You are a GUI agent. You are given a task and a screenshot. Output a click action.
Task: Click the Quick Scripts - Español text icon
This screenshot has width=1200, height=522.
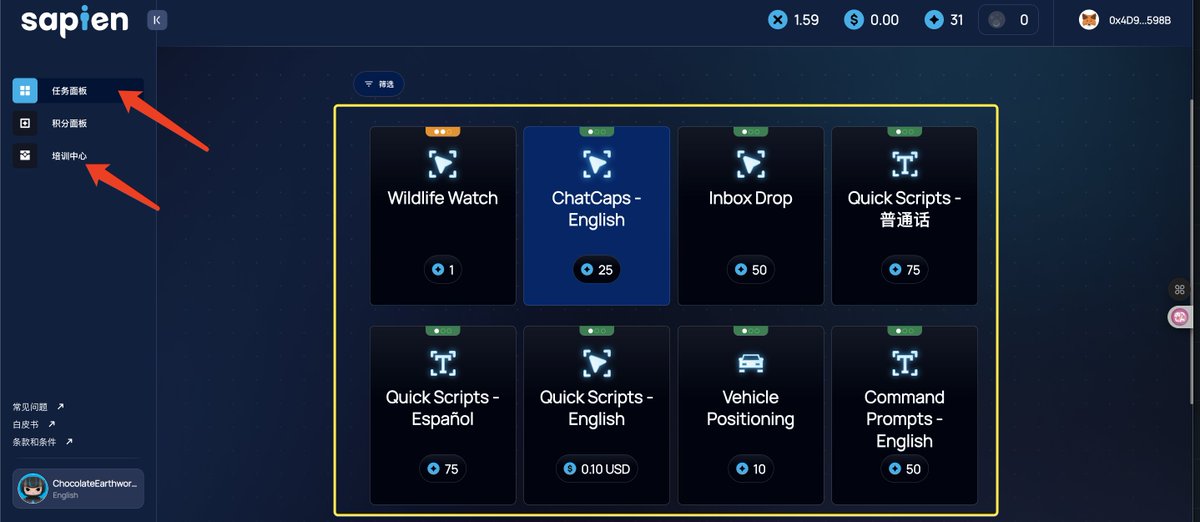tap(443, 362)
